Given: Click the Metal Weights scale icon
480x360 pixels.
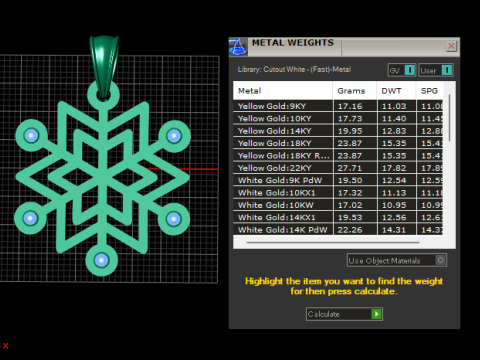Looking at the screenshot, I should click(238, 47).
